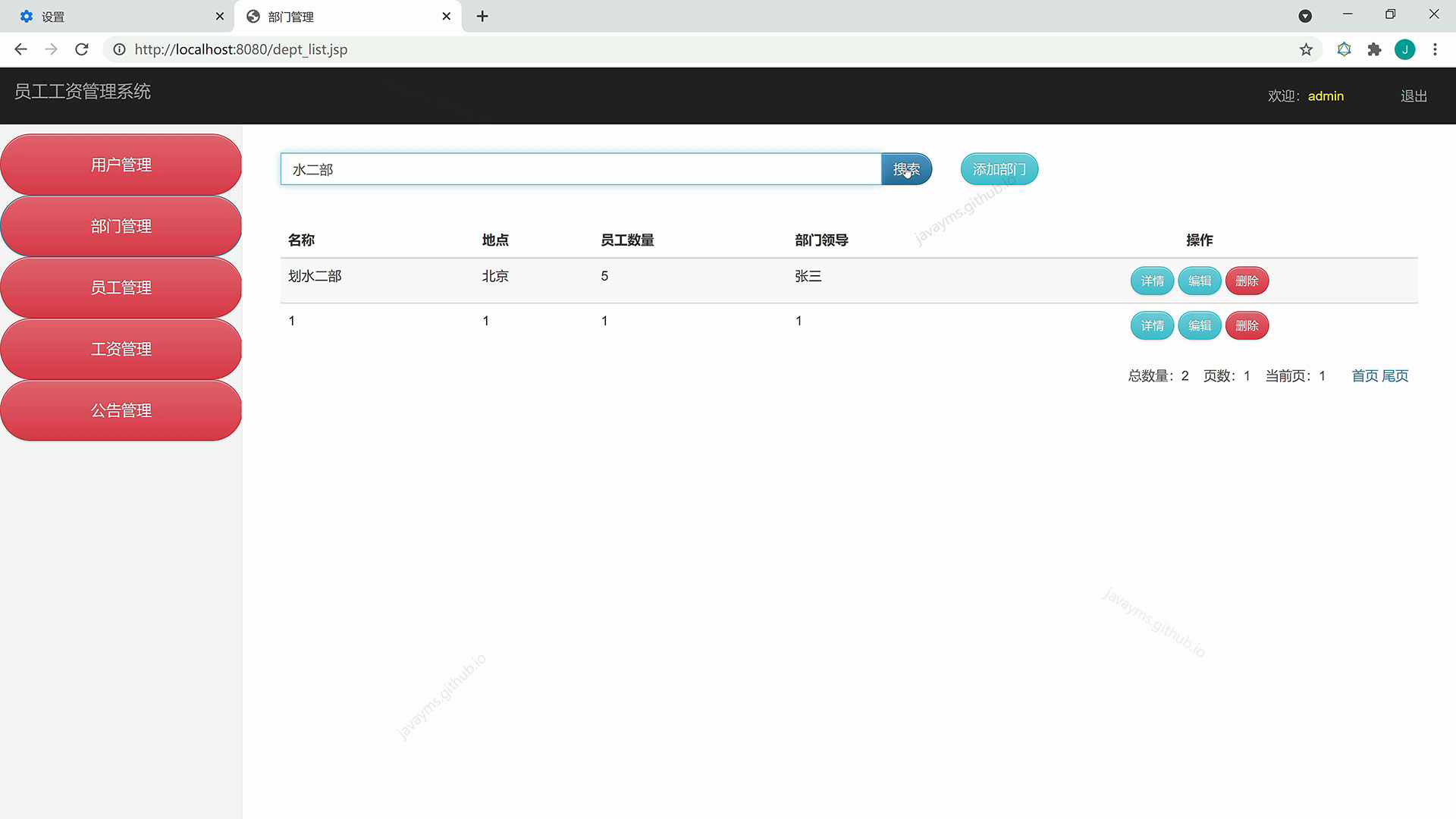Delete 划水二部 using its 删除 button
The height and width of the screenshot is (819, 1456).
1247,281
